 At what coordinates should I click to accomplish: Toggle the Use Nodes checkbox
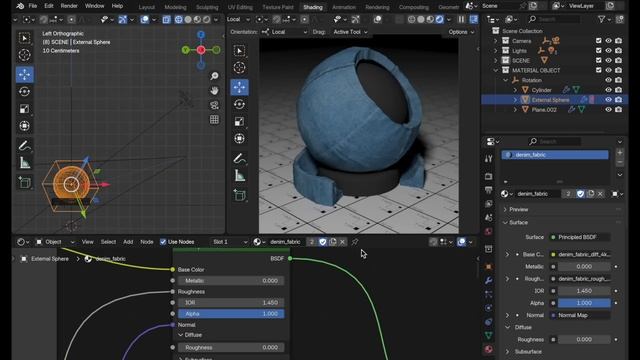(x=163, y=242)
